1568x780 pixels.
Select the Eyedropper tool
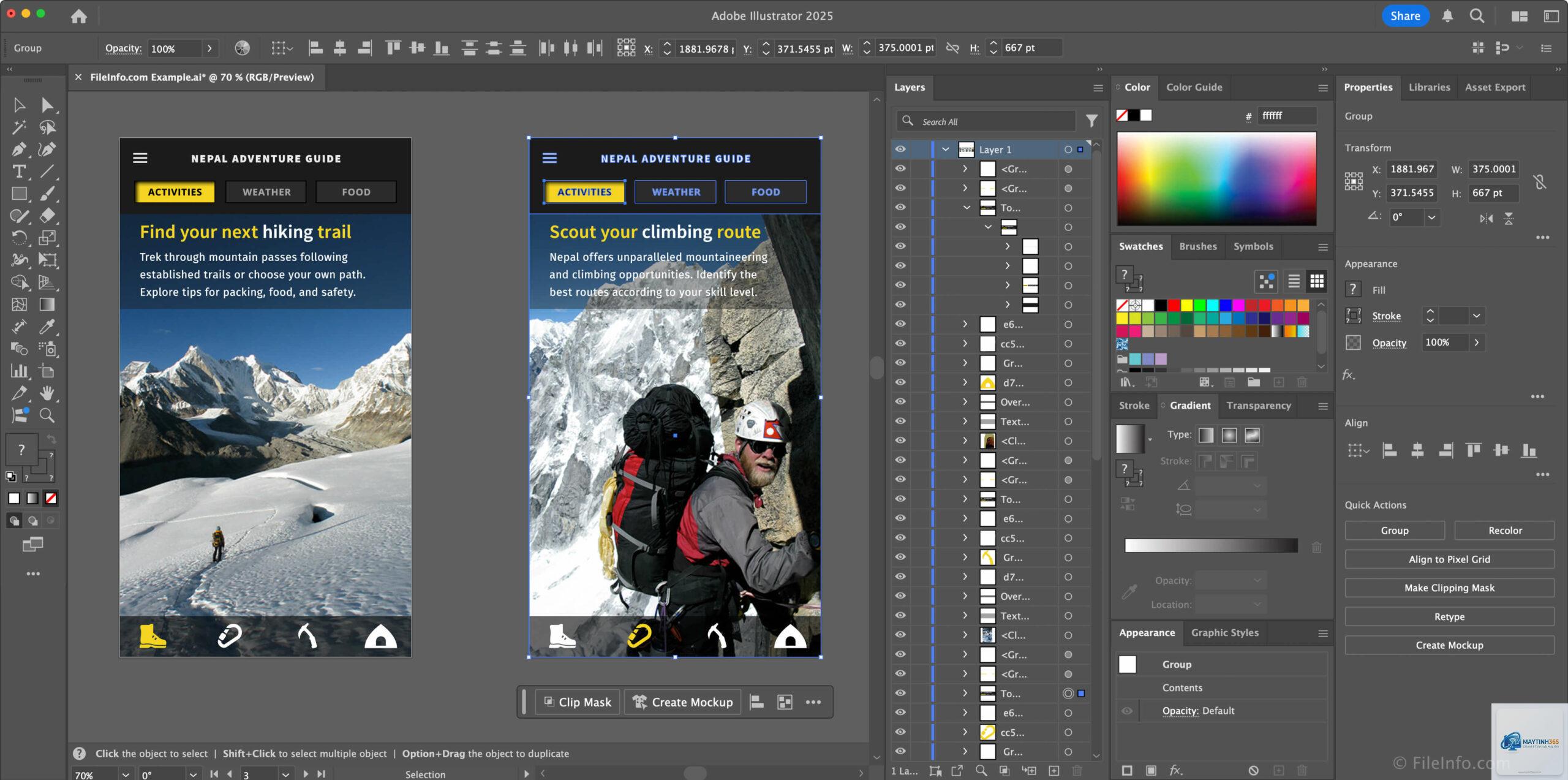[47, 327]
